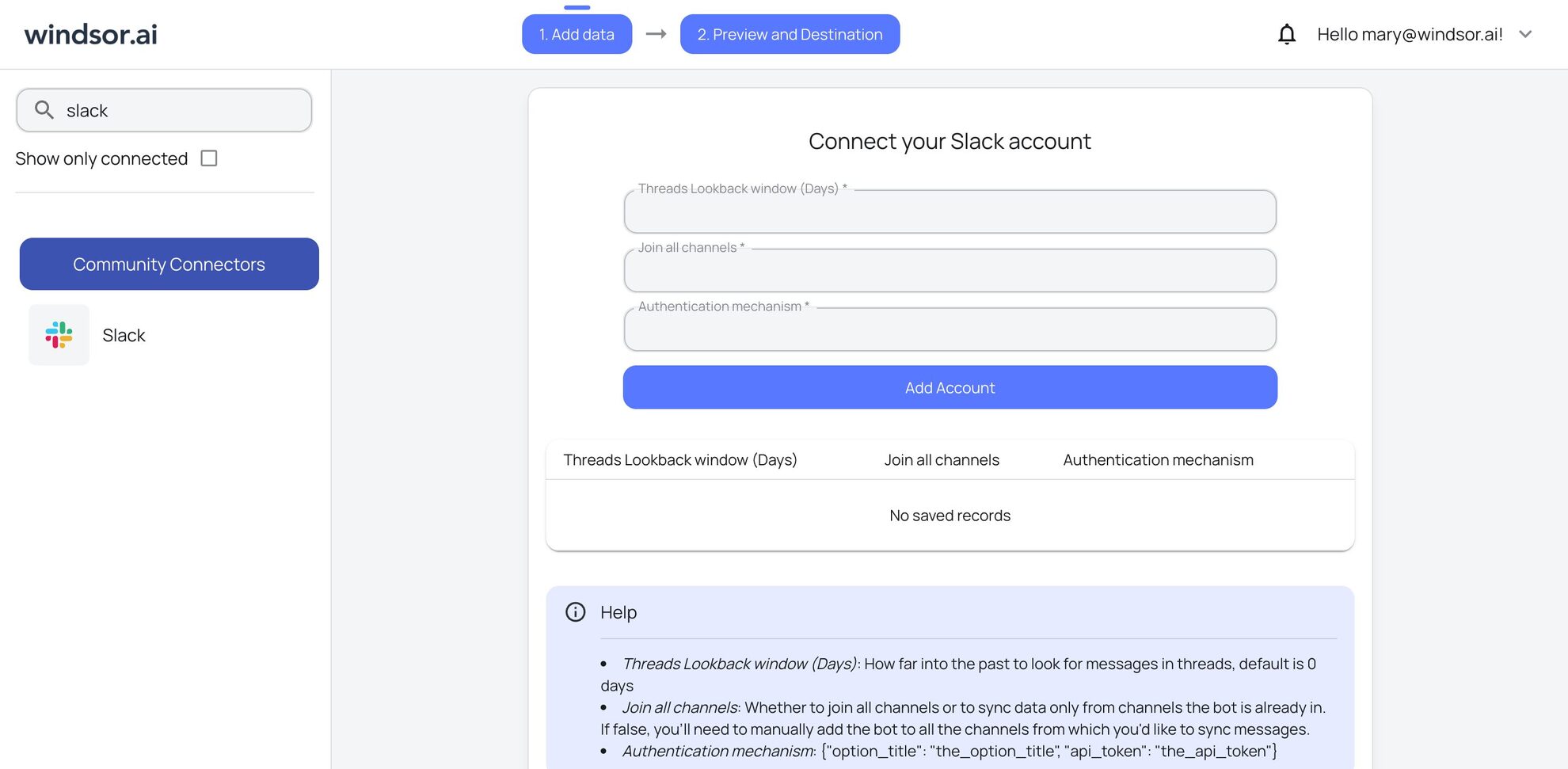Go to 2. Preview and Destination
The width and height of the screenshot is (1568, 769).
(x=790, y=34)
